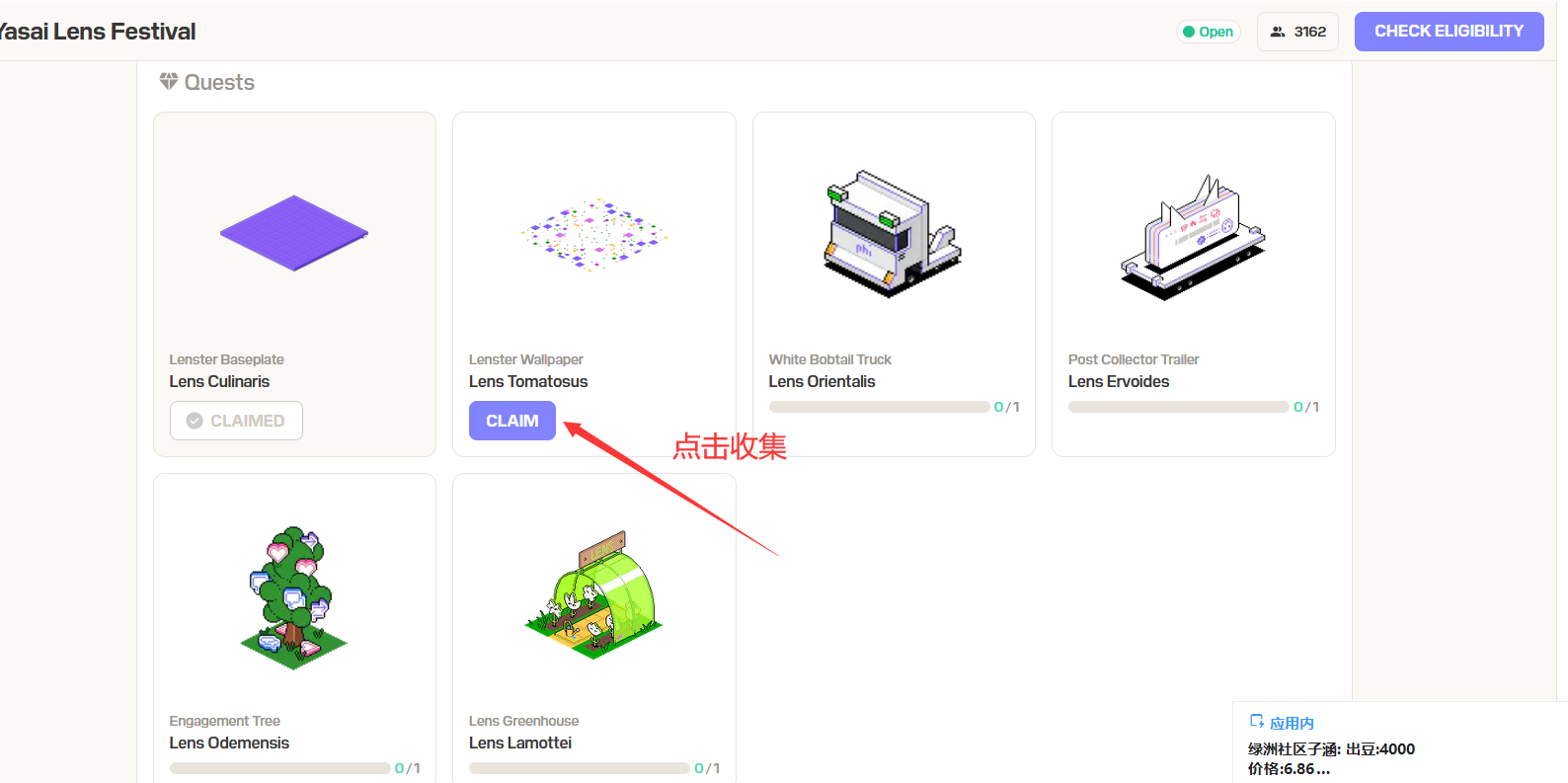Click the Engagement Tree image
Viewport: 1568px width, 783px height.
click(x=293, y=597)
